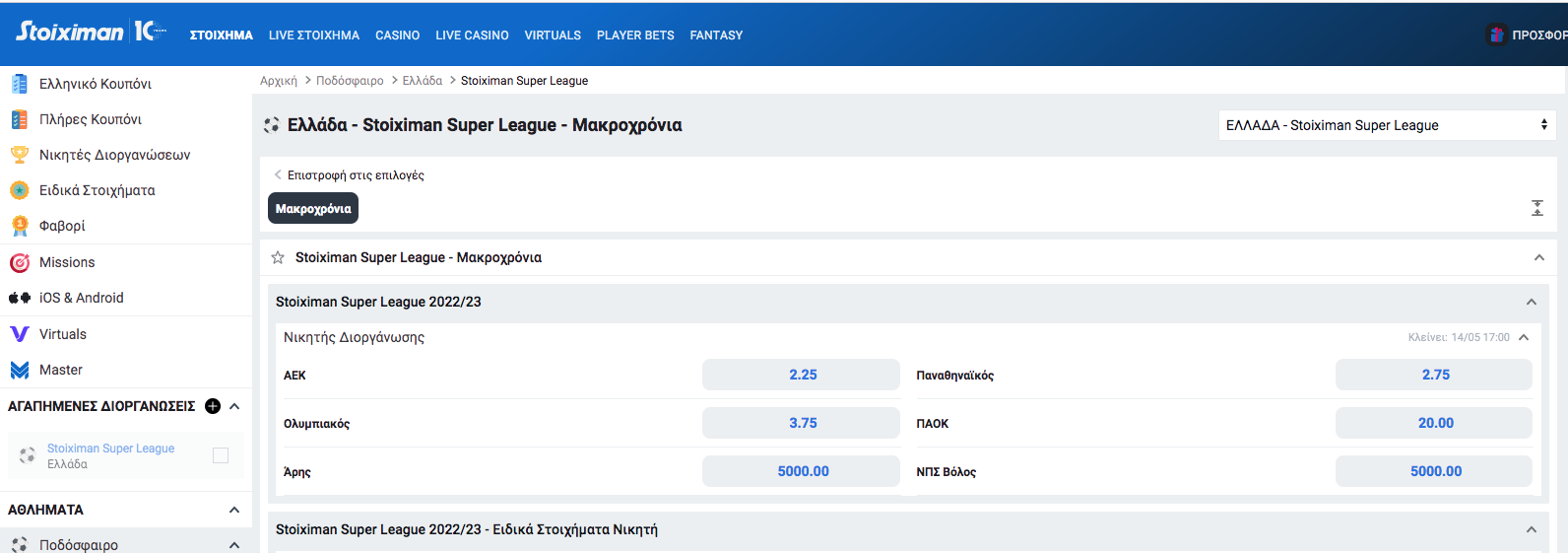Viewport: 1568px width, 553px height.
Task: Click the back arrow before Επιστροφή στις επιλογές
Action: coord(278,174)
